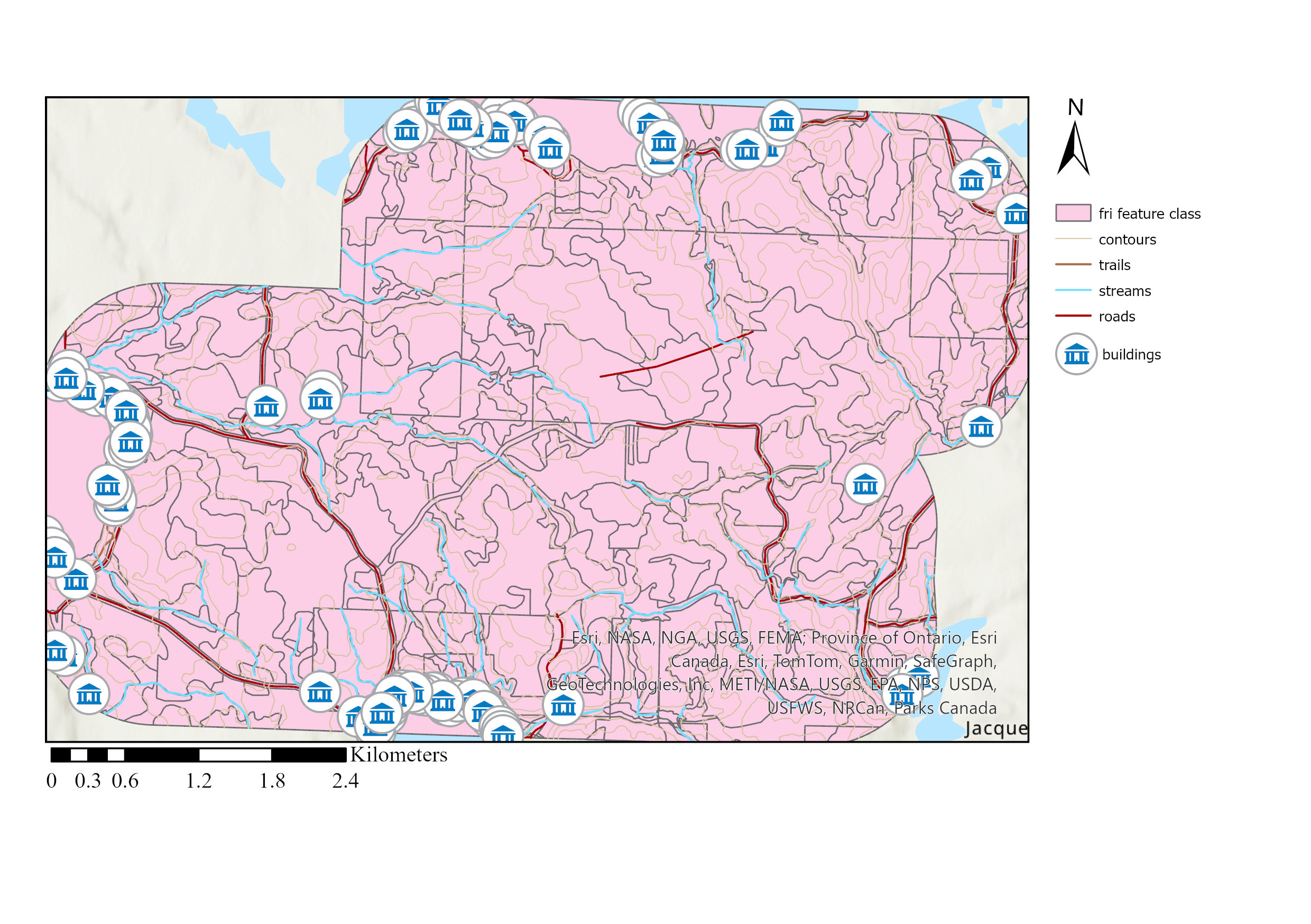Select the 'contours' legend label
Viewport: 1311px width, 924px height.
click(1127, 240)
